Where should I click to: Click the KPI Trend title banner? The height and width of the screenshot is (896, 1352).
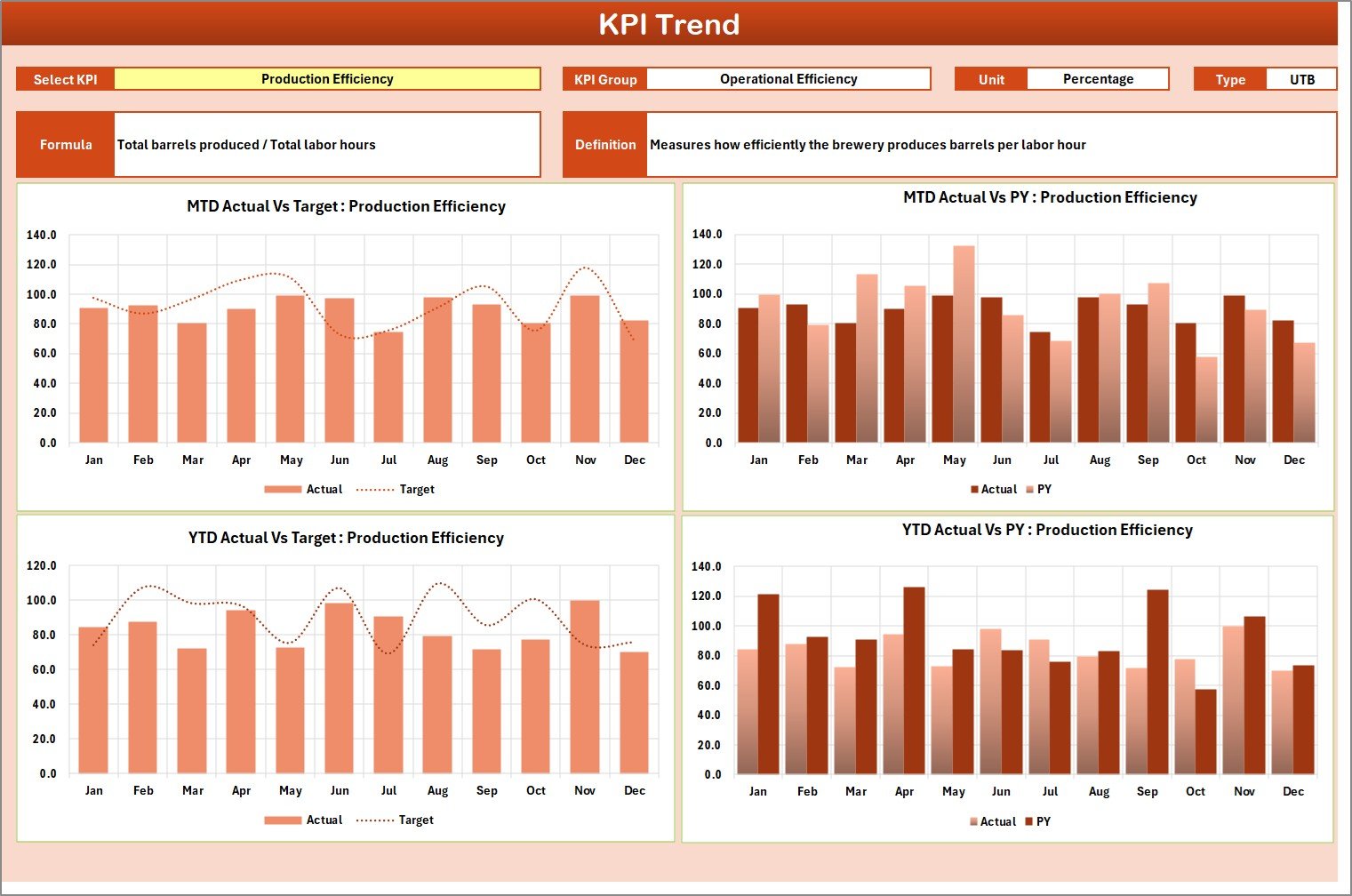[x=670, y=24]
